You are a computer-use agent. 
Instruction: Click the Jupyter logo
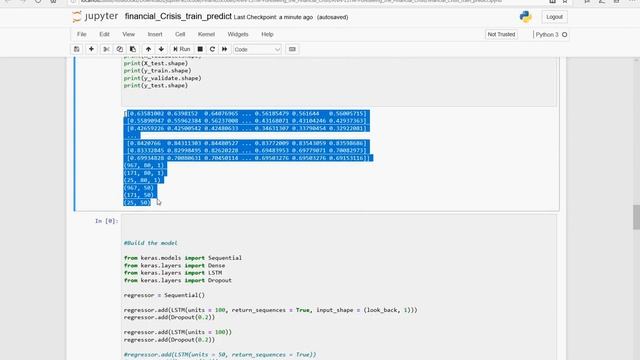95,17
